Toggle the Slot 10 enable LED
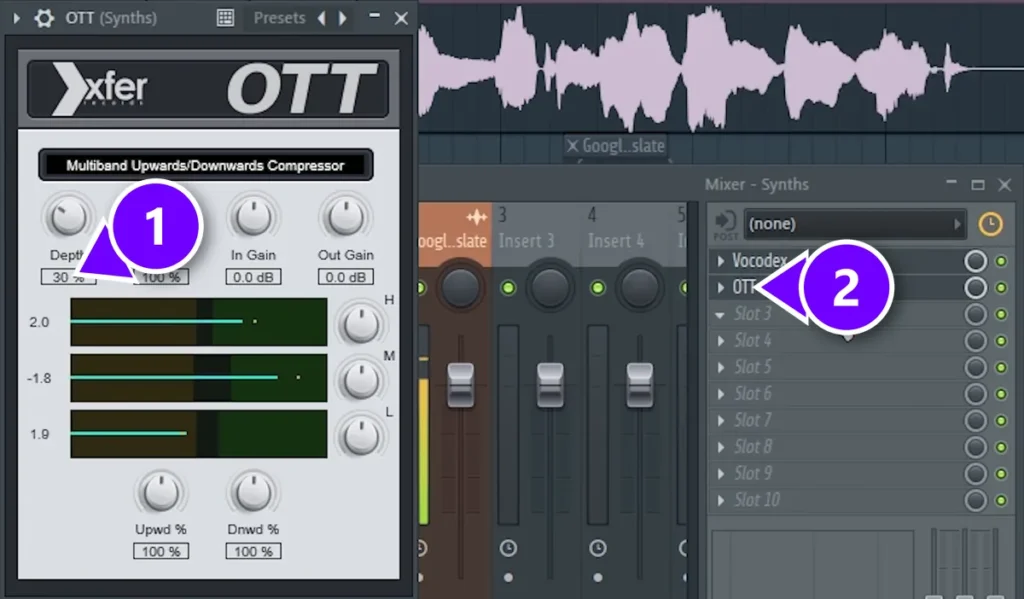 tap(1001, 500)
